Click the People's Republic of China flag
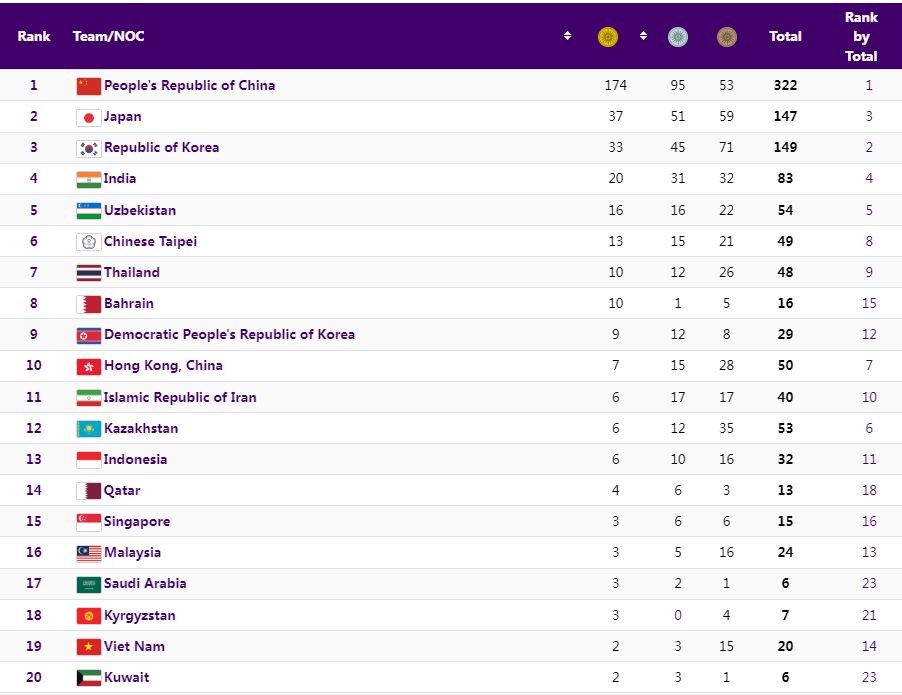The width and height of the screenshot is (902, 695). 88,86
